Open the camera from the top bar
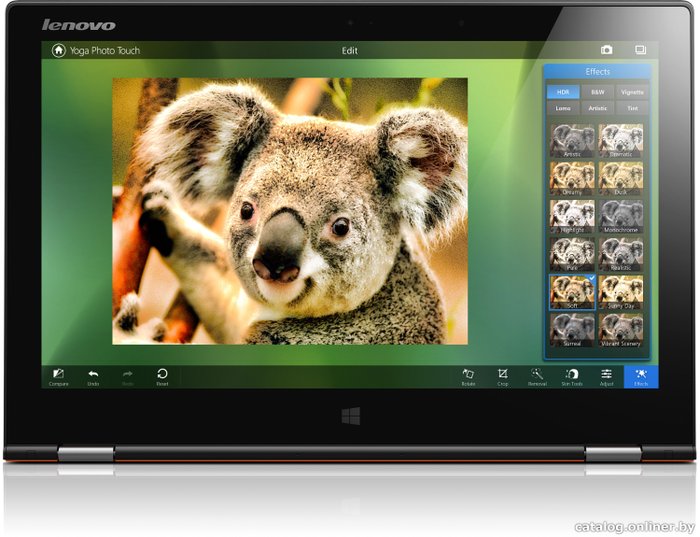The image size is (700, 537). click(606, 50)
